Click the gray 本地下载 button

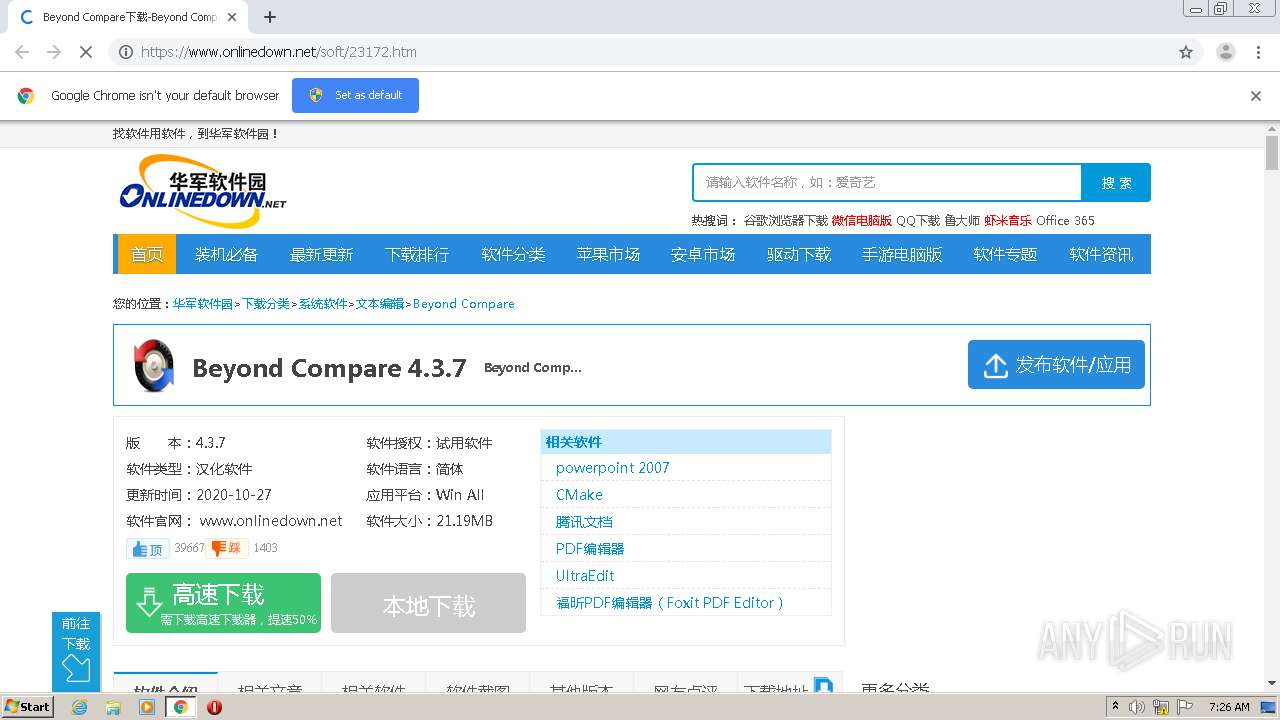click(x=428, y=603)
